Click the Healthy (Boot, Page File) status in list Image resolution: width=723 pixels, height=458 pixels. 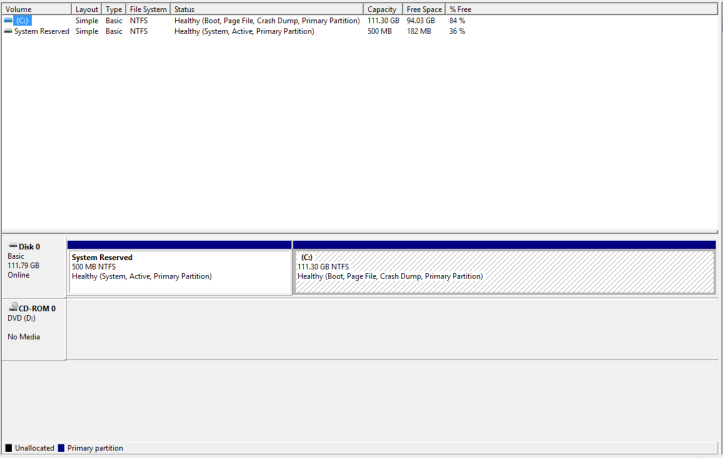[267, 20]
